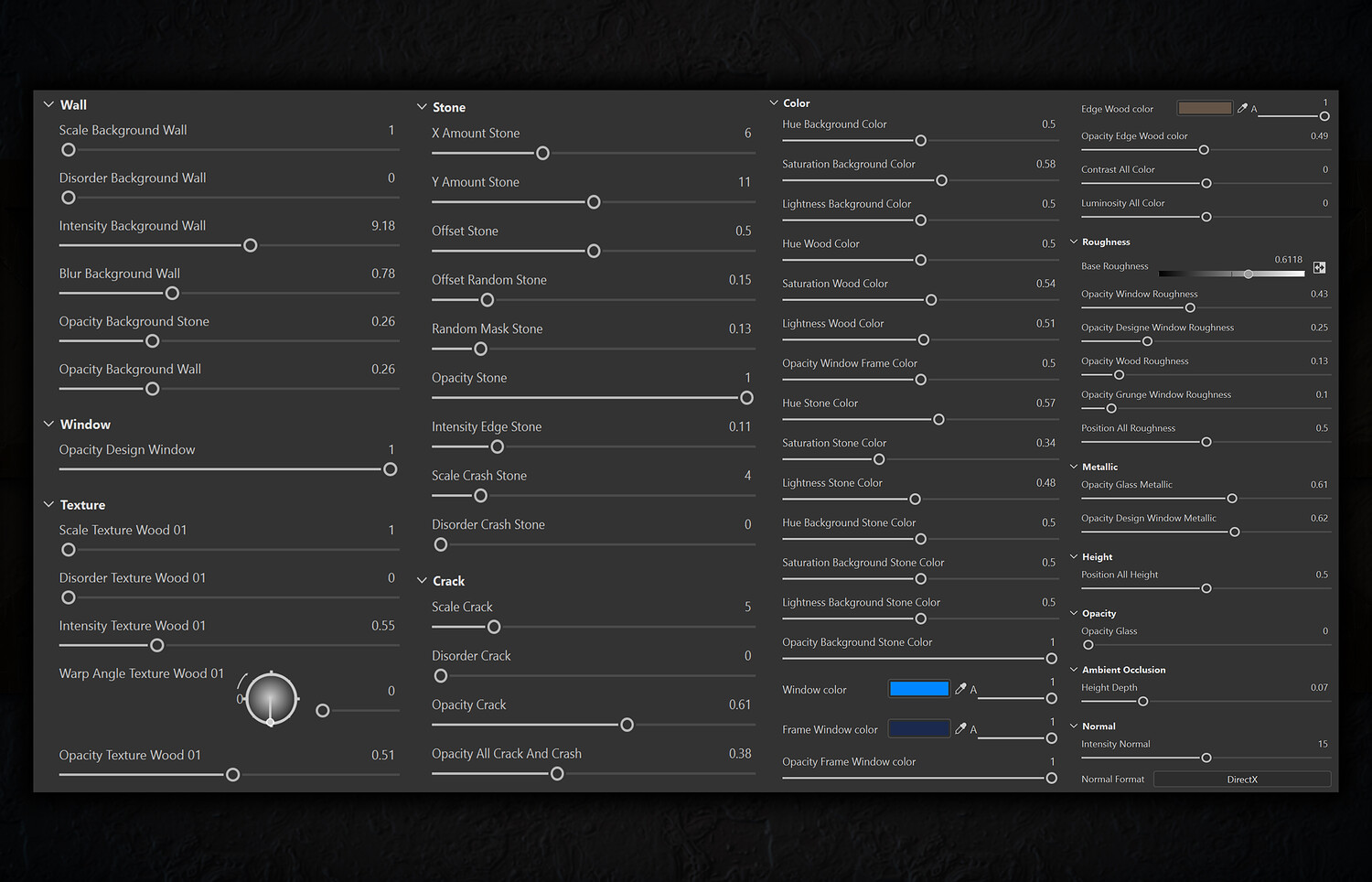
Task: Collapse the Roughness group
Action: point(1074,242)
